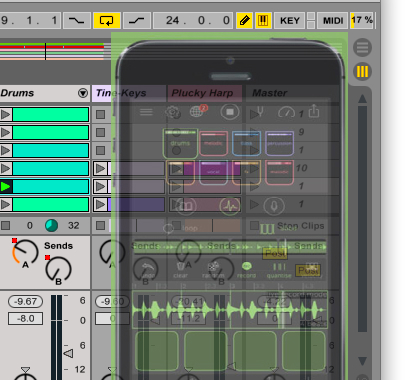Click Drums loop count value 32
The height and width of the screenshot is (380, 413).
pyautogui.click(x=74, y=226)
